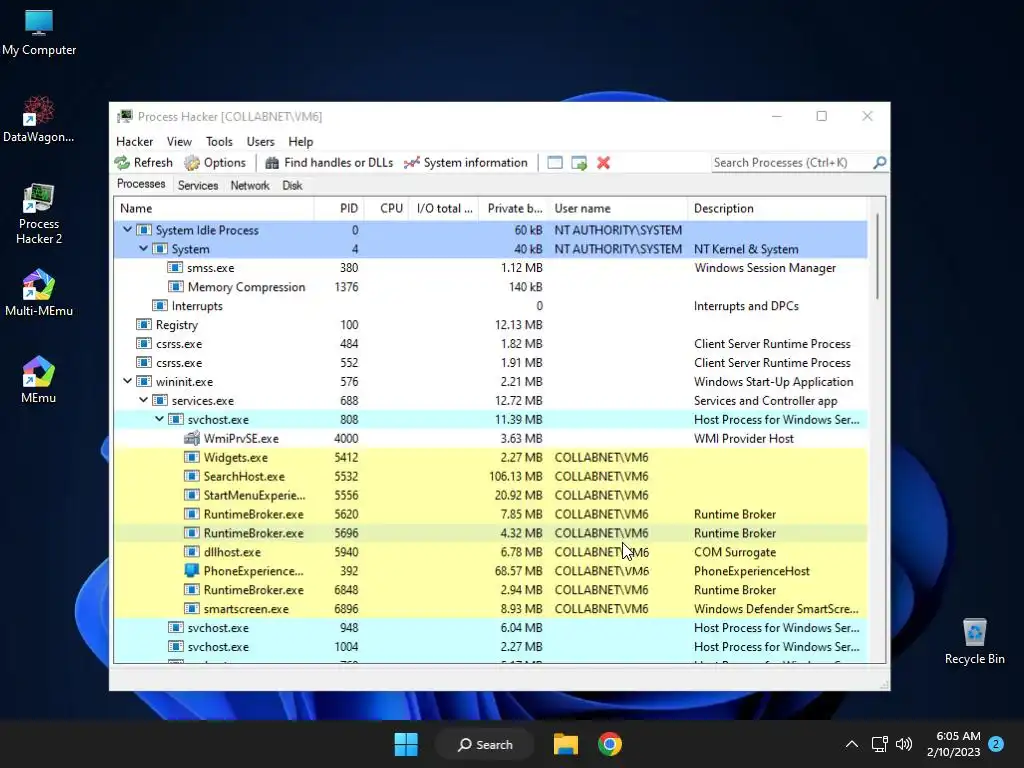Sort by the CPU column header
Screen dimensions: 1024x768
[x=386, y=208]
